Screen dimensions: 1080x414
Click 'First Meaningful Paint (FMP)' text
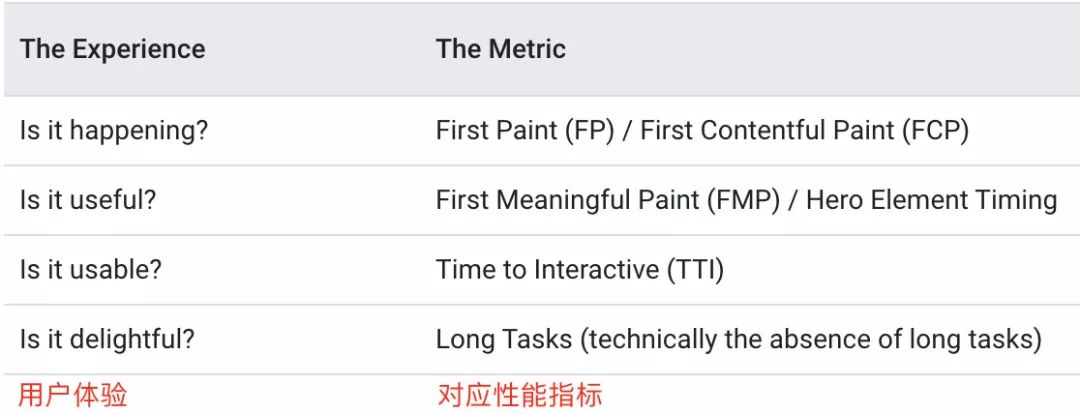(x=608, y=200)
